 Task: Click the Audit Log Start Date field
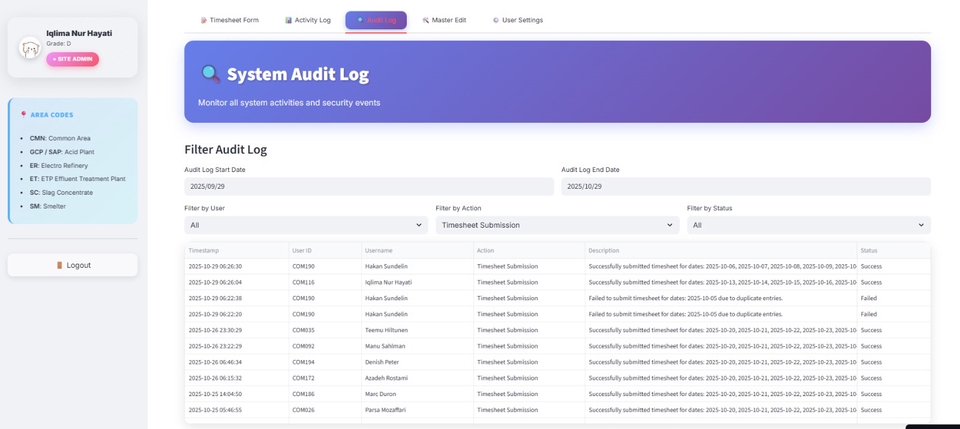pyautogui.click(x=368, y=187)
